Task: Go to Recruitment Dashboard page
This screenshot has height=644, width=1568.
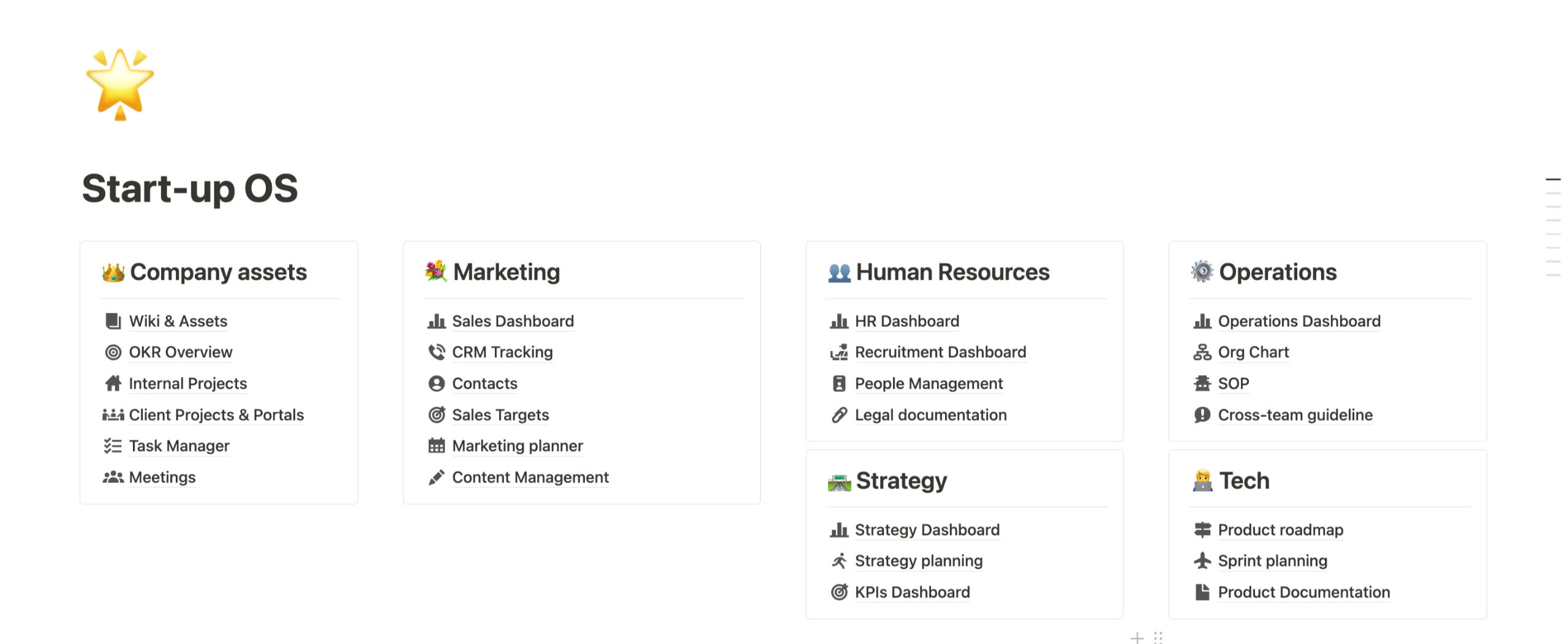Action: coord(940,352)
